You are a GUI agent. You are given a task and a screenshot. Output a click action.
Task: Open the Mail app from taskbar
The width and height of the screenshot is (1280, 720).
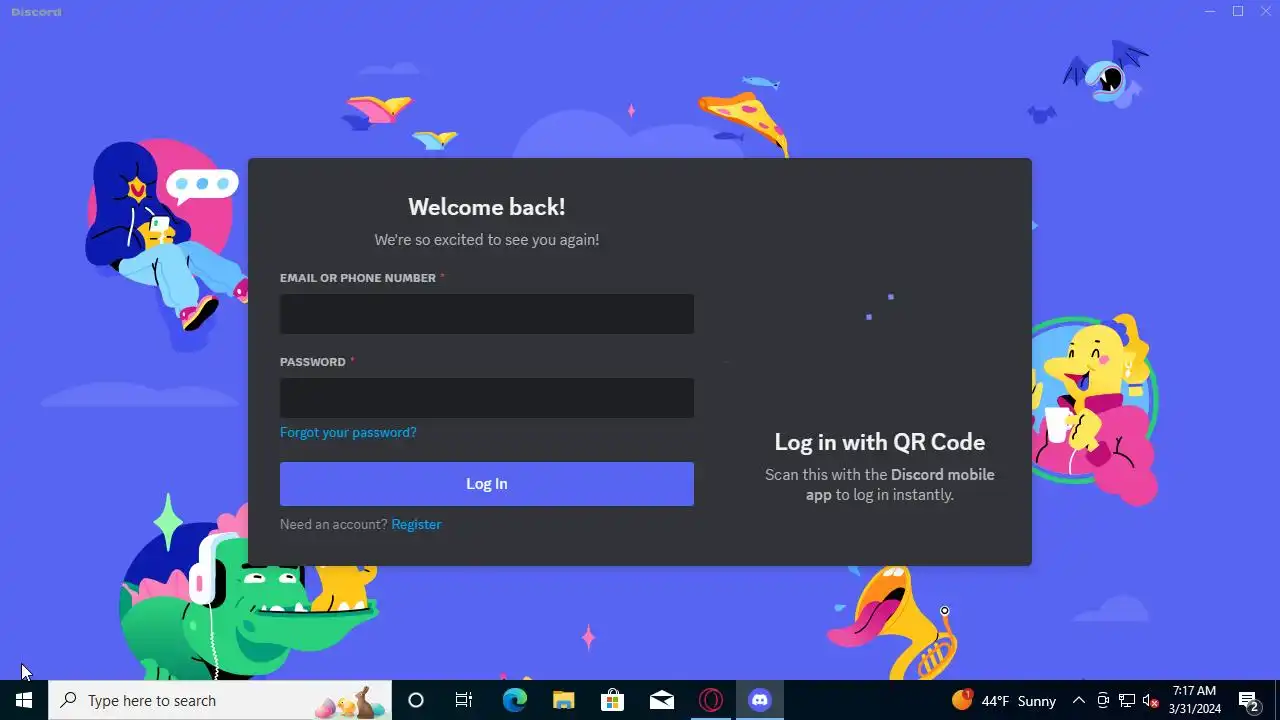coord(661,700)
